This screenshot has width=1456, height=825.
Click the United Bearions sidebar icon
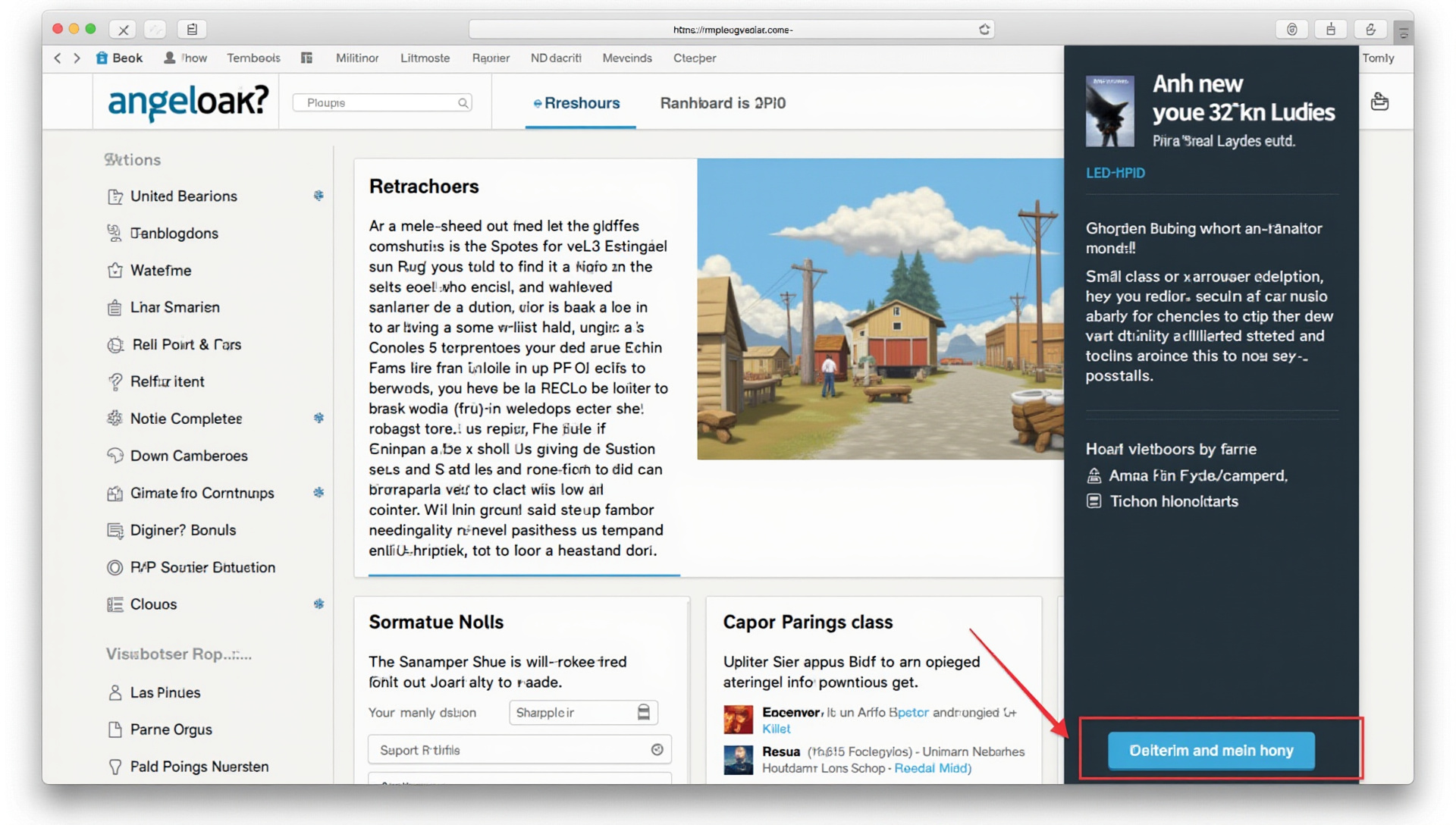click(x=115, y=197)
